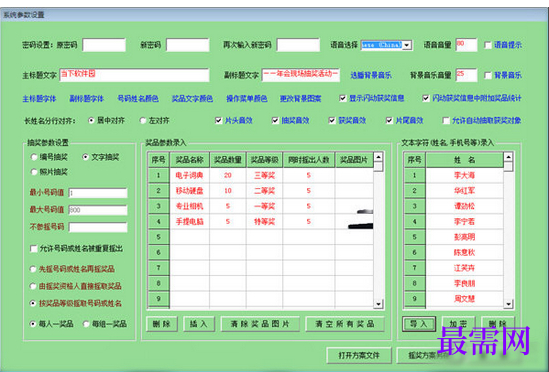549x372 pixels.
Task: Click the 导入 button under names list
Action: [x=419, y=324]
